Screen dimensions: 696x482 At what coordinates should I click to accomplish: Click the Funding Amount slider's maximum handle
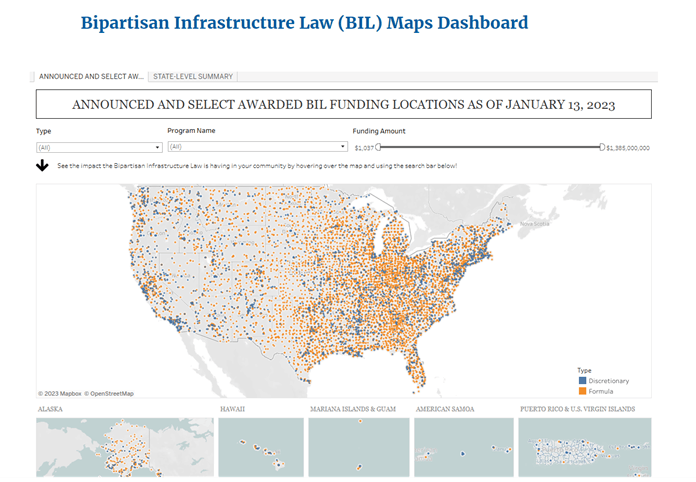coord(602,147)
